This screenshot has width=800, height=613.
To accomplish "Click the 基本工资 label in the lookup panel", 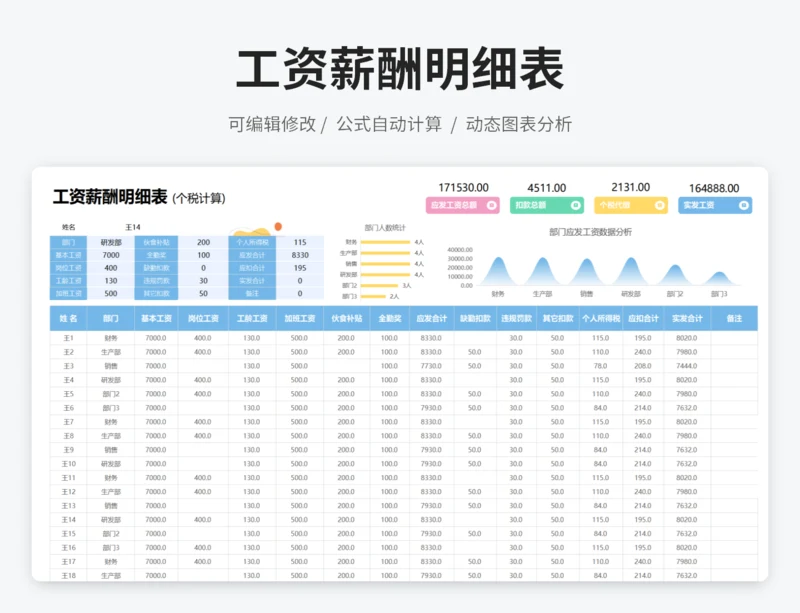I will click(x=68, y=255).
